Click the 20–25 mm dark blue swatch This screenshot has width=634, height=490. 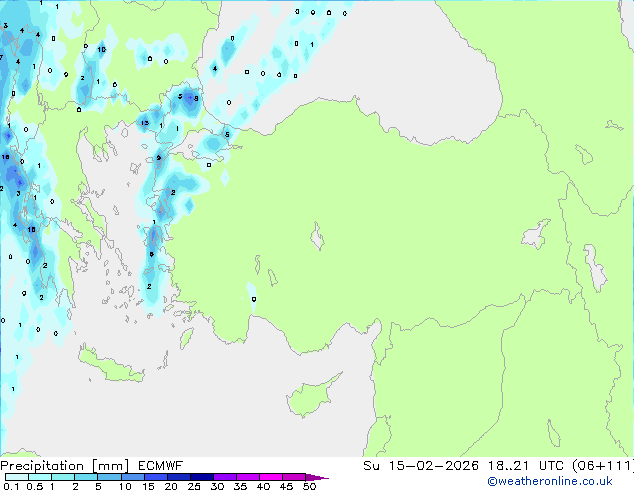pyautogui.click(x=179, y=477)
